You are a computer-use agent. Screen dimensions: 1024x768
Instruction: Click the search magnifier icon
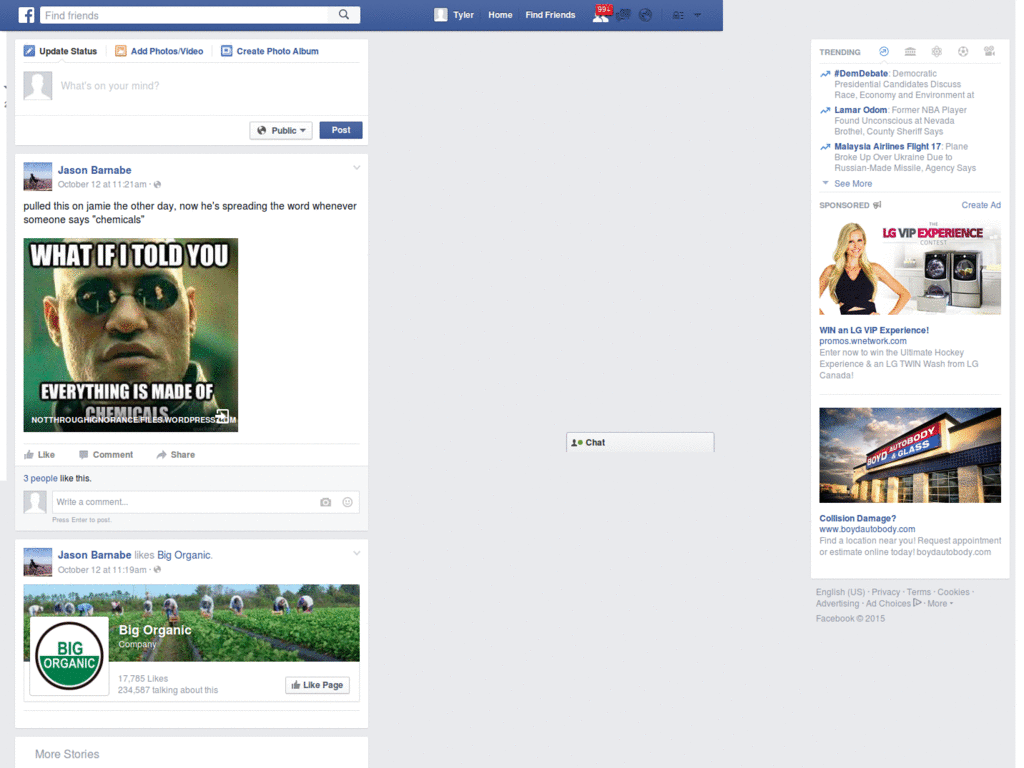tap(344, 14)
